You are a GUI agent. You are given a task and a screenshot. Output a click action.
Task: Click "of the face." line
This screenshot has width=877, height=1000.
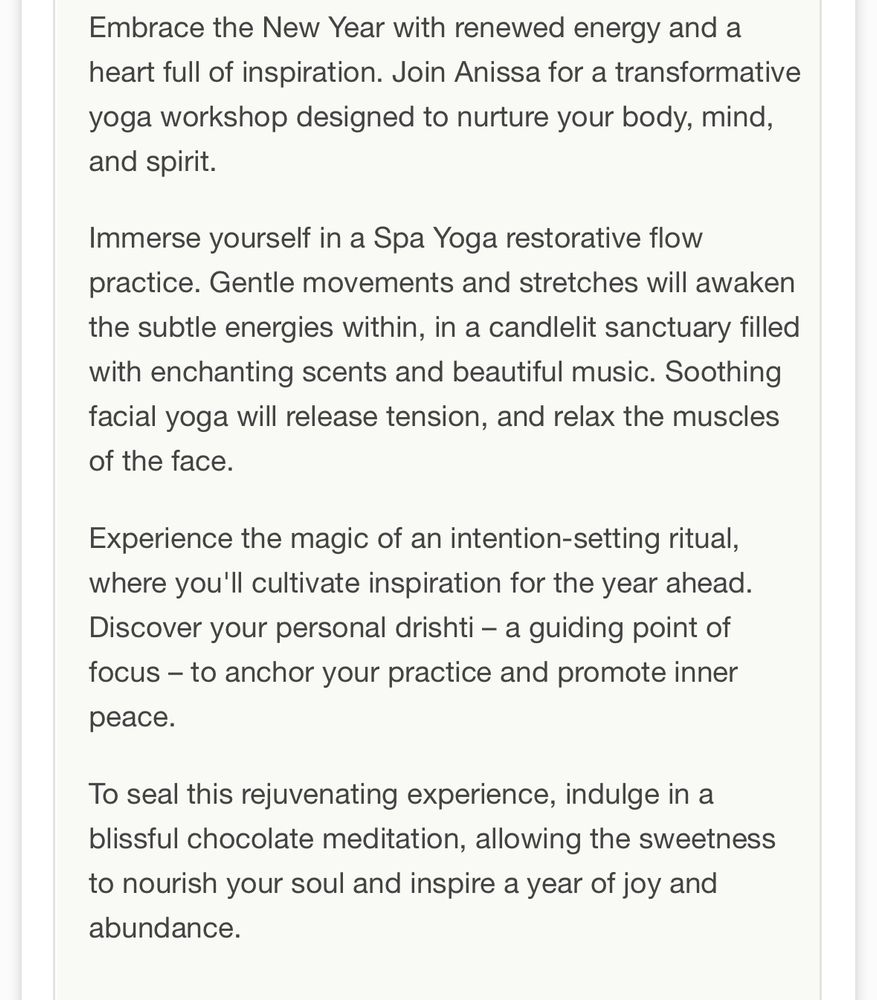(161, 462)
